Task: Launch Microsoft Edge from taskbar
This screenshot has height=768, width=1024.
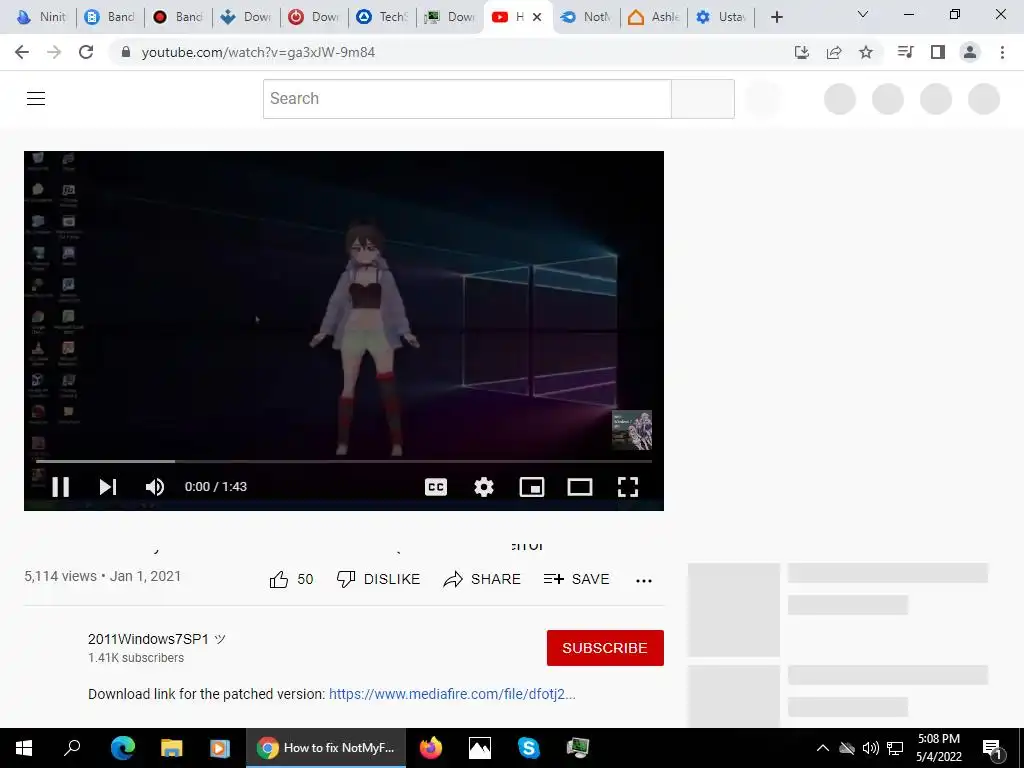Action: [122, 748]
